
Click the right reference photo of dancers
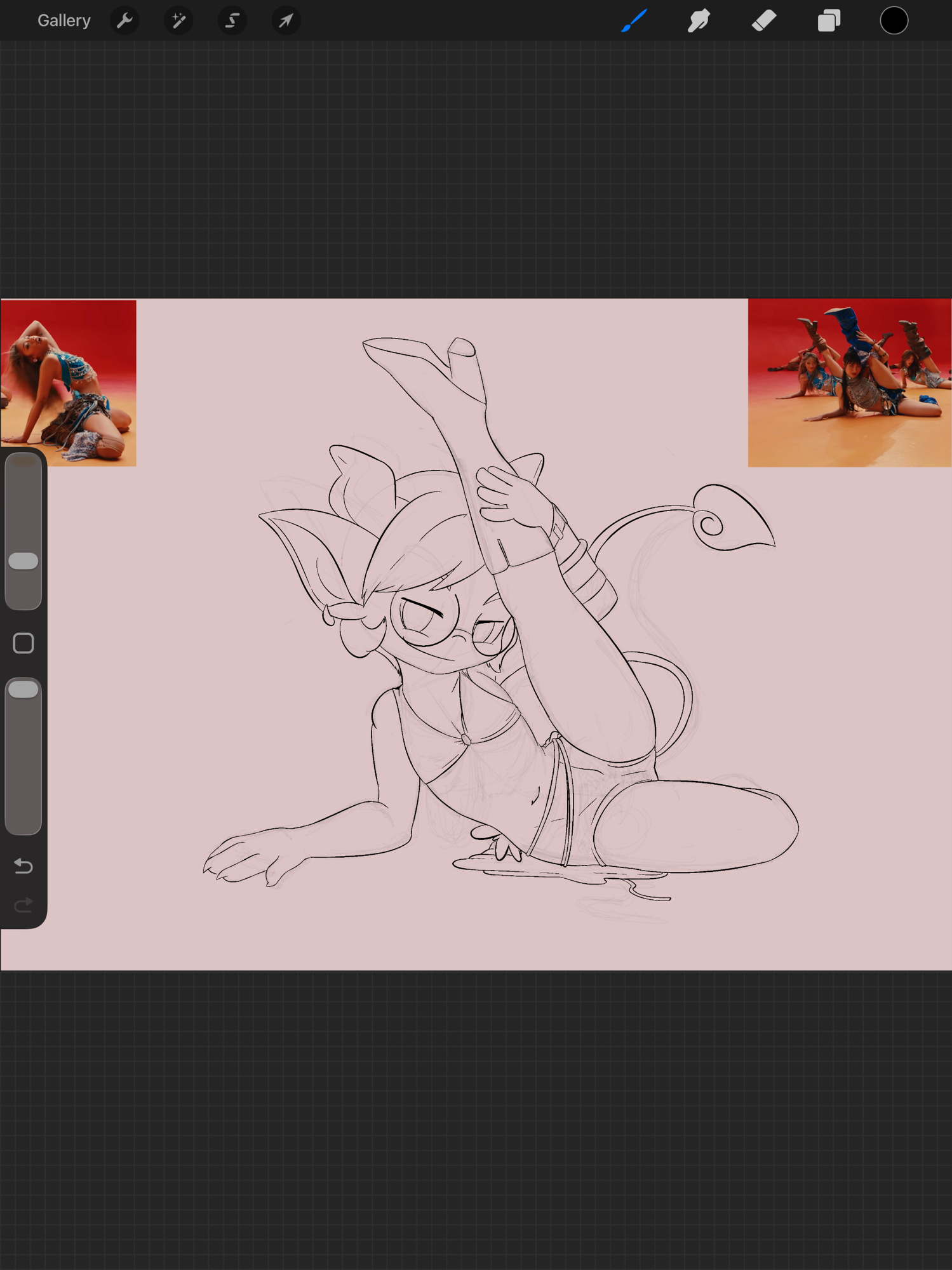[849, 382]
